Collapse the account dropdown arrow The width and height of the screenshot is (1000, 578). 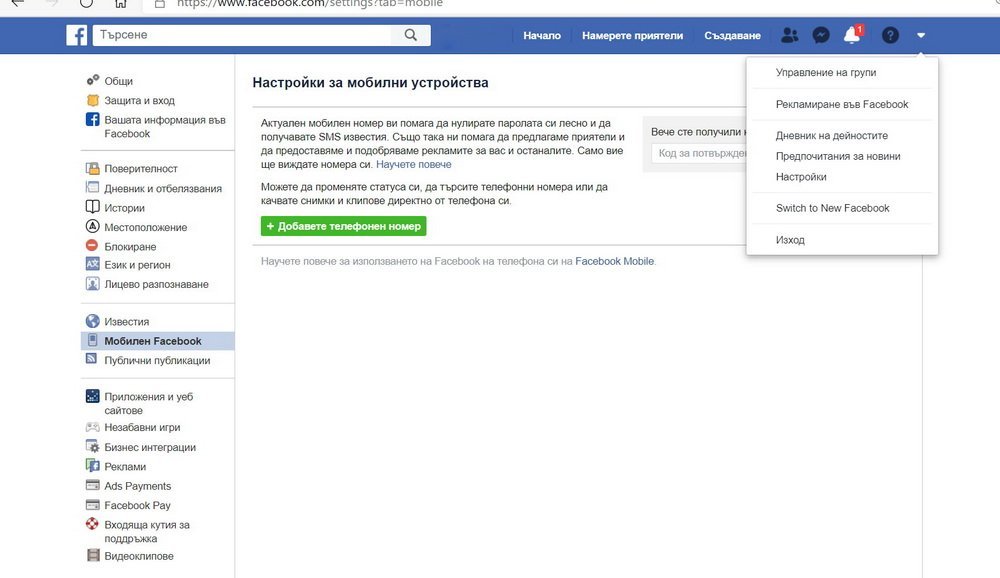coord(921,36)
